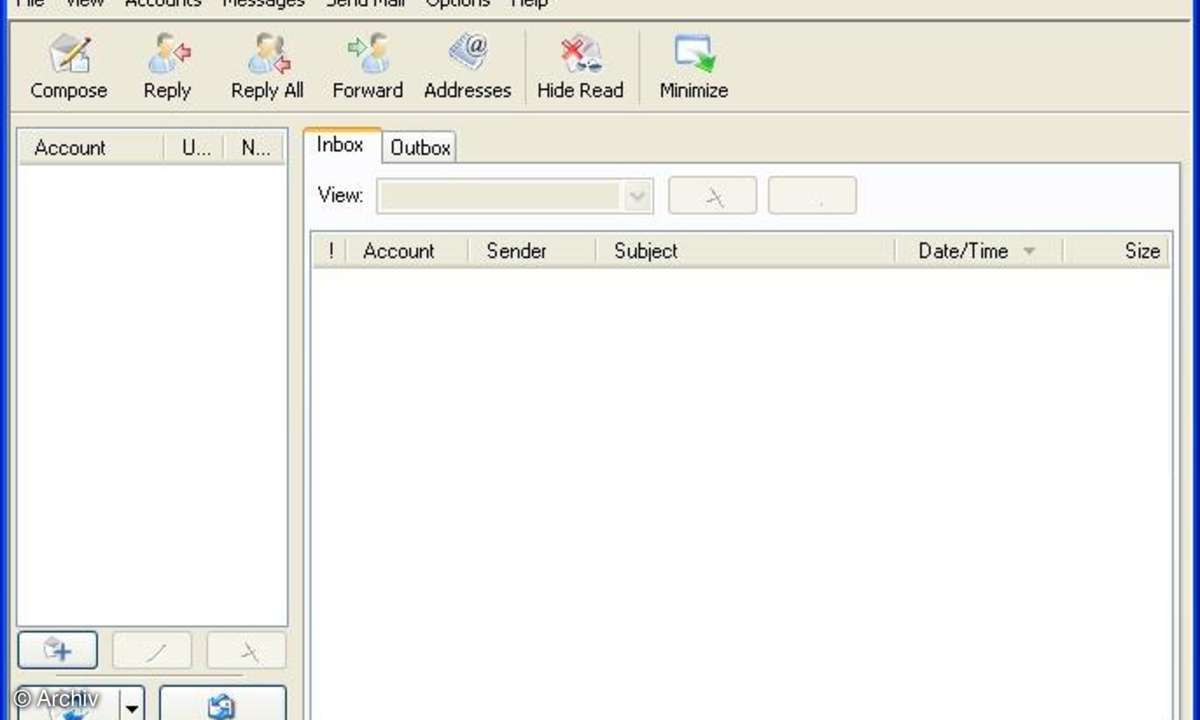This screenshot has width=1200, height=720.
Task: Click the "U..." column header in accounts panel
Action: [x=195, y=148]
